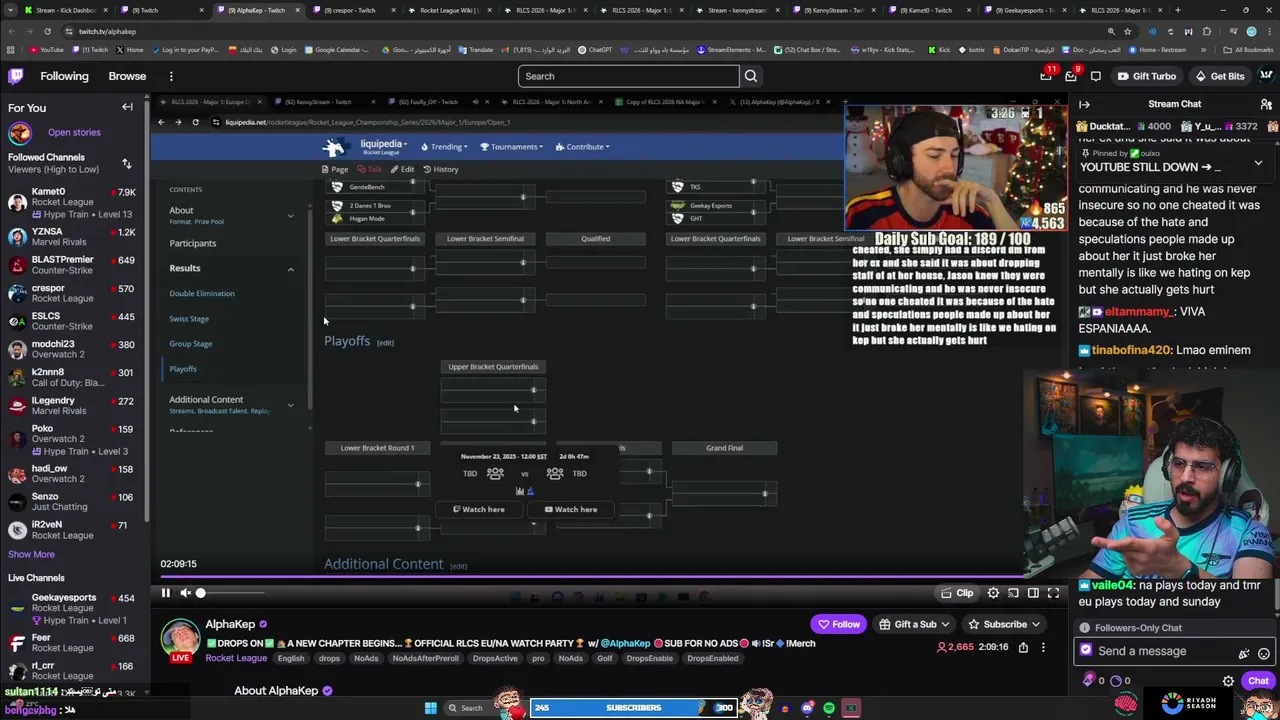This screenshot has height=720, width=1280.
Task: Click the Twitch logo home icon
Action: click(x=16, y=76)
